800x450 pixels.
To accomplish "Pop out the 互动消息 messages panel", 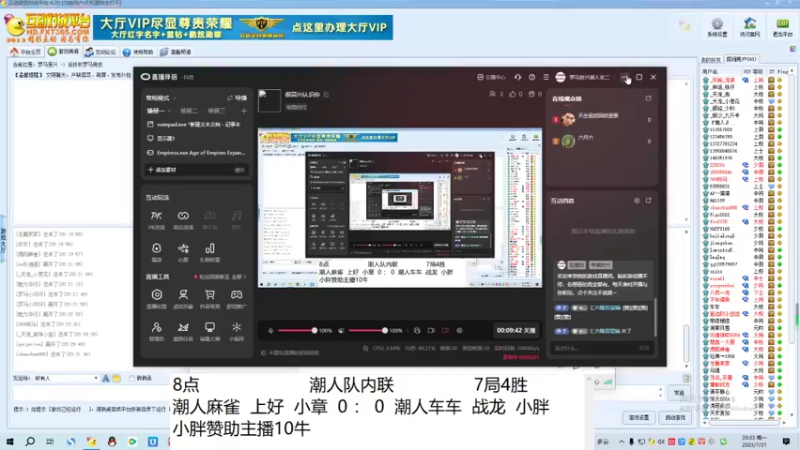I will (648, 201).
